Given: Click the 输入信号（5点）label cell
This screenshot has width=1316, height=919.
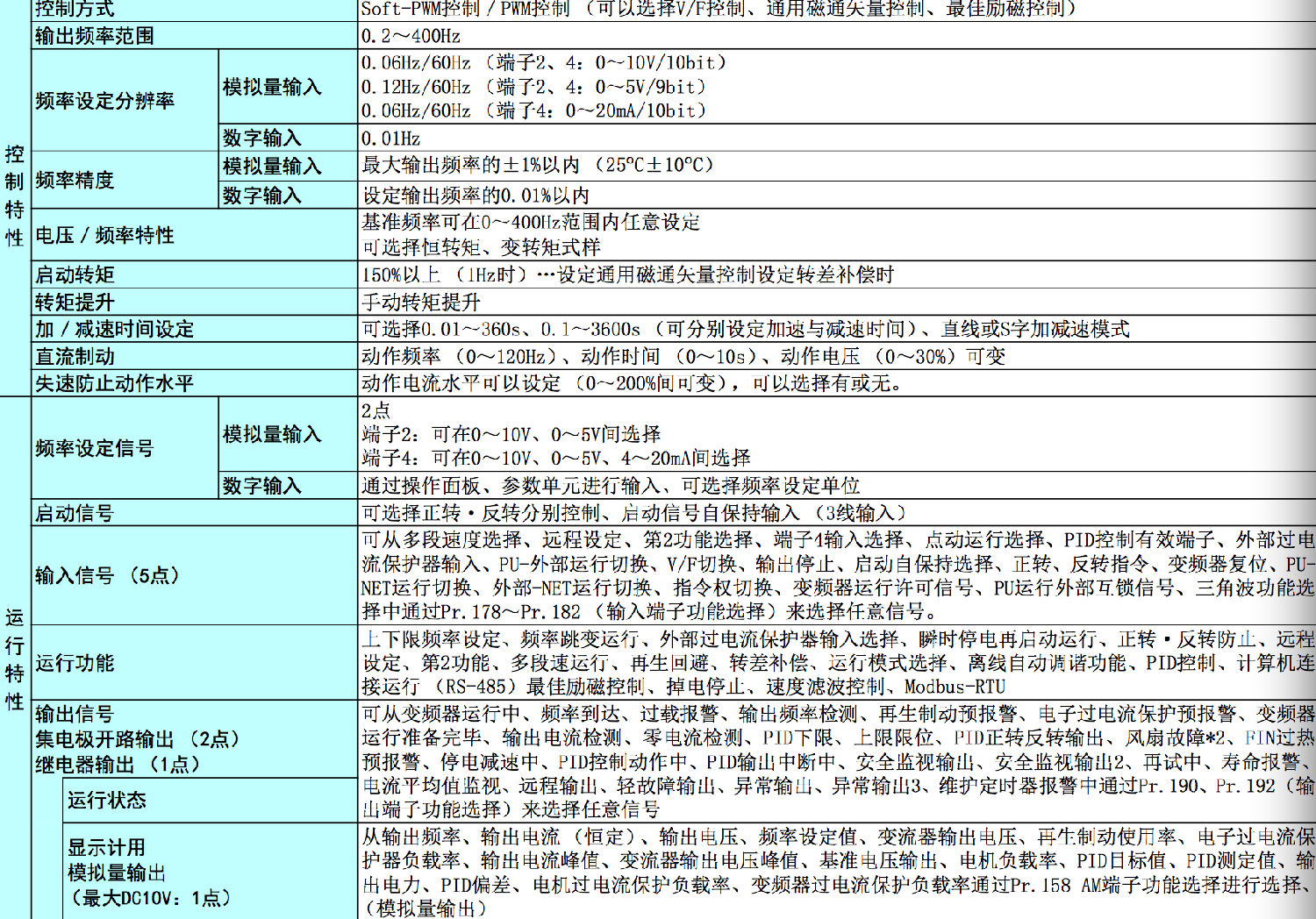Looking at the screenshot, I should (x=194, y=575).
